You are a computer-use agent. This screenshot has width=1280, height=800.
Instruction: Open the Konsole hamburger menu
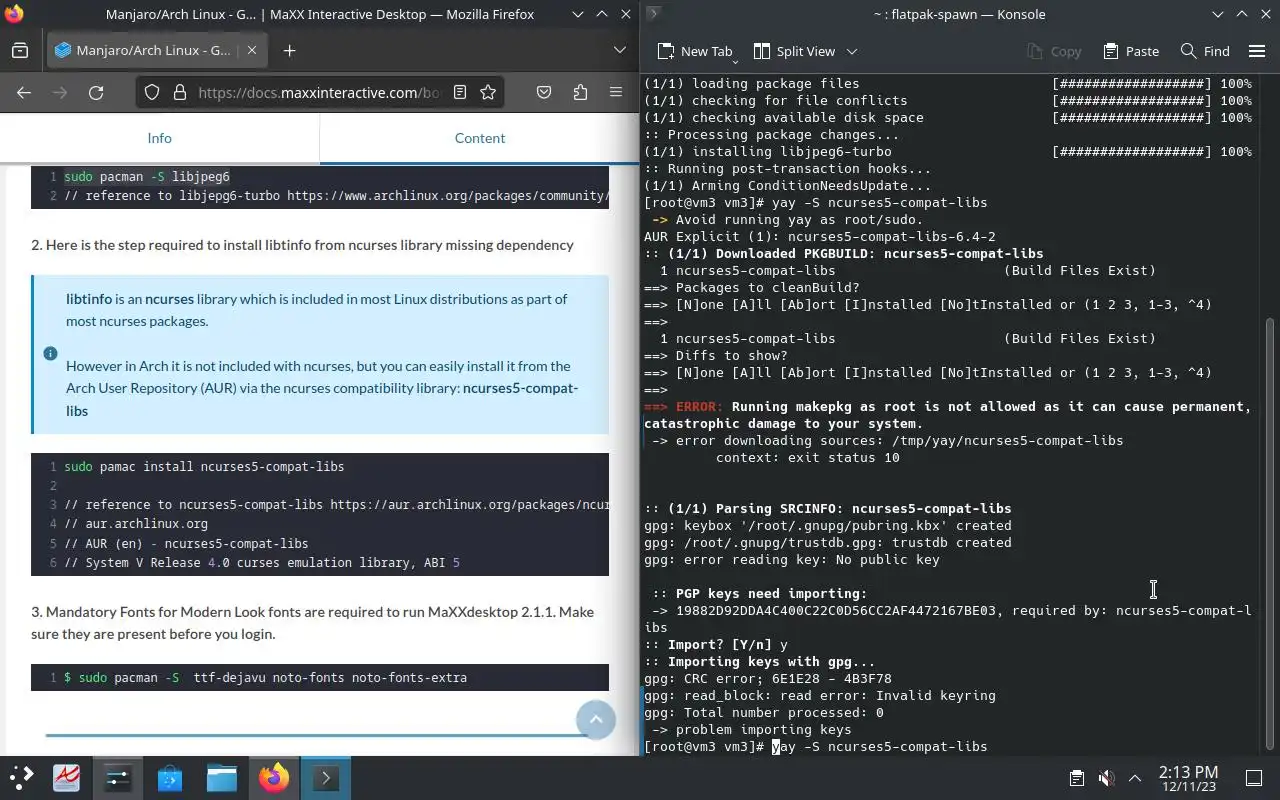pyautogui.click(x=1258, y=51)
